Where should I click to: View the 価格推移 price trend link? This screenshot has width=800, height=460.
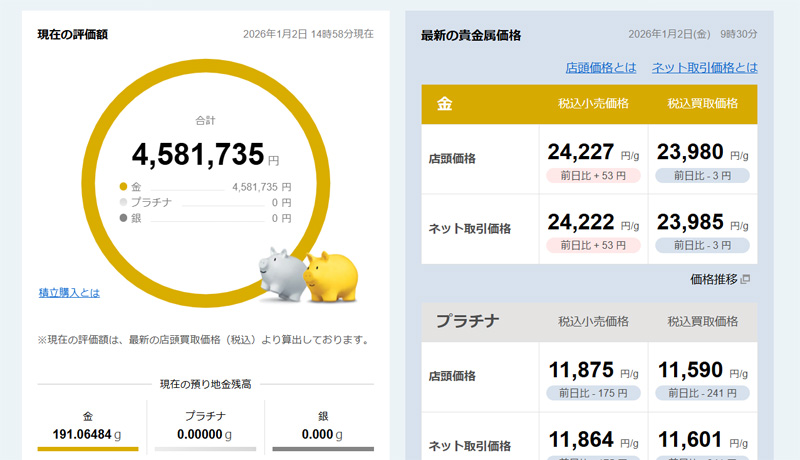pyautogui.click(x=713, y=279)
